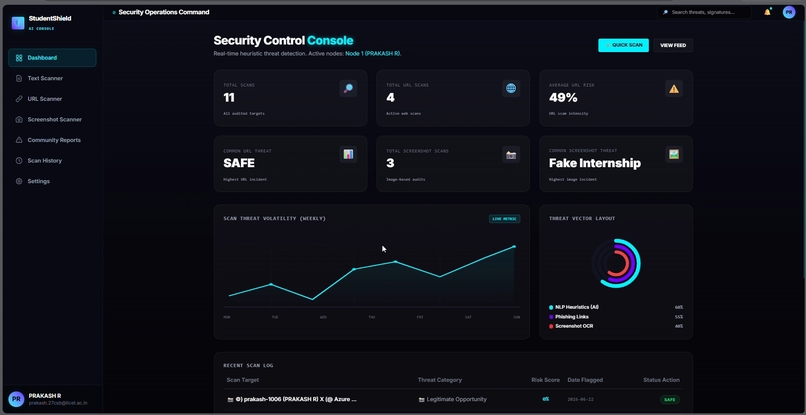Click the prakash-1006 scan log entry
This screenshot has width=806, height=415.
pos(292,399)
